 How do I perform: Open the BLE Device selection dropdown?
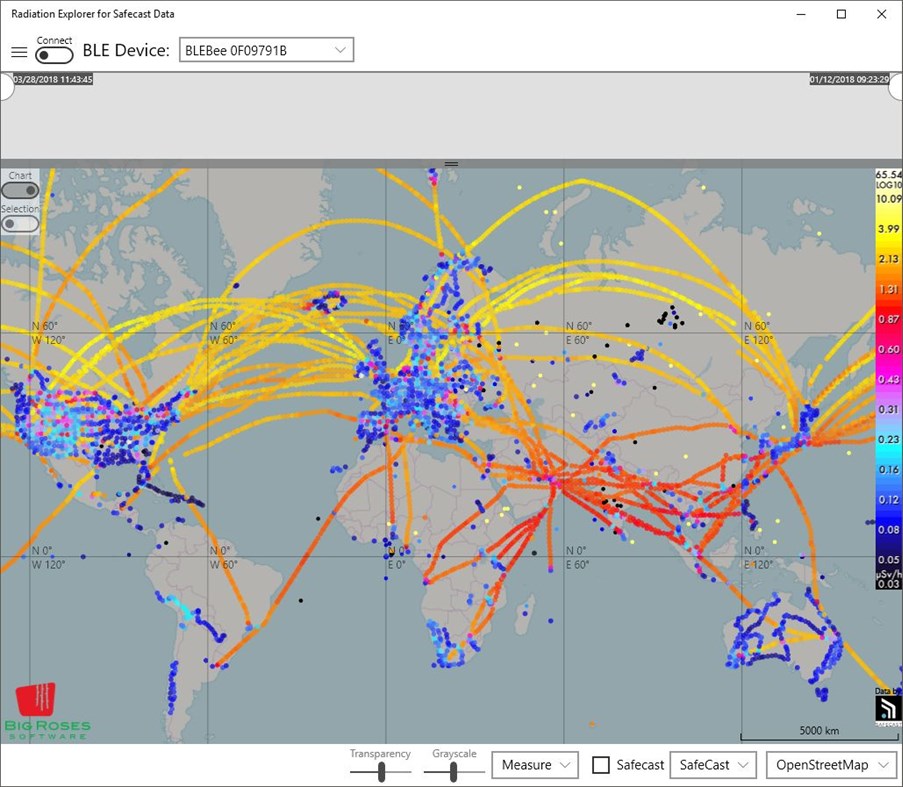[x=343, y=49]
